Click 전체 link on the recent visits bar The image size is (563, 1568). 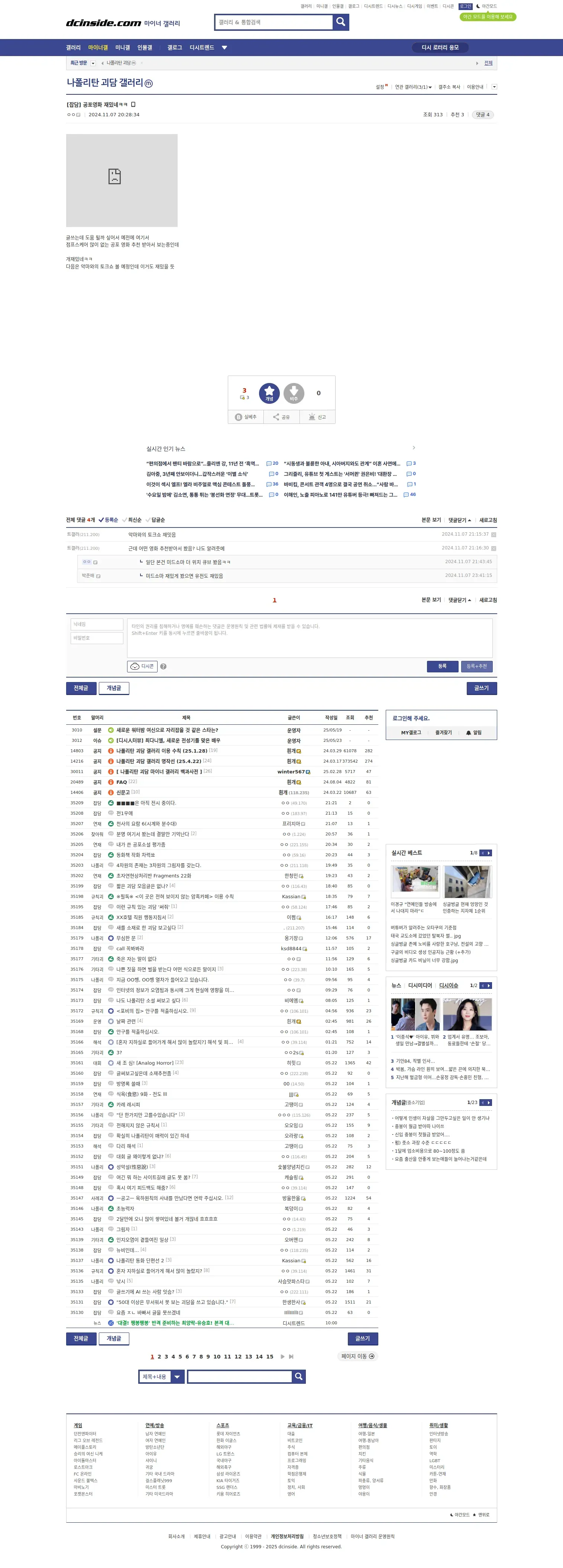click(488, 63)
